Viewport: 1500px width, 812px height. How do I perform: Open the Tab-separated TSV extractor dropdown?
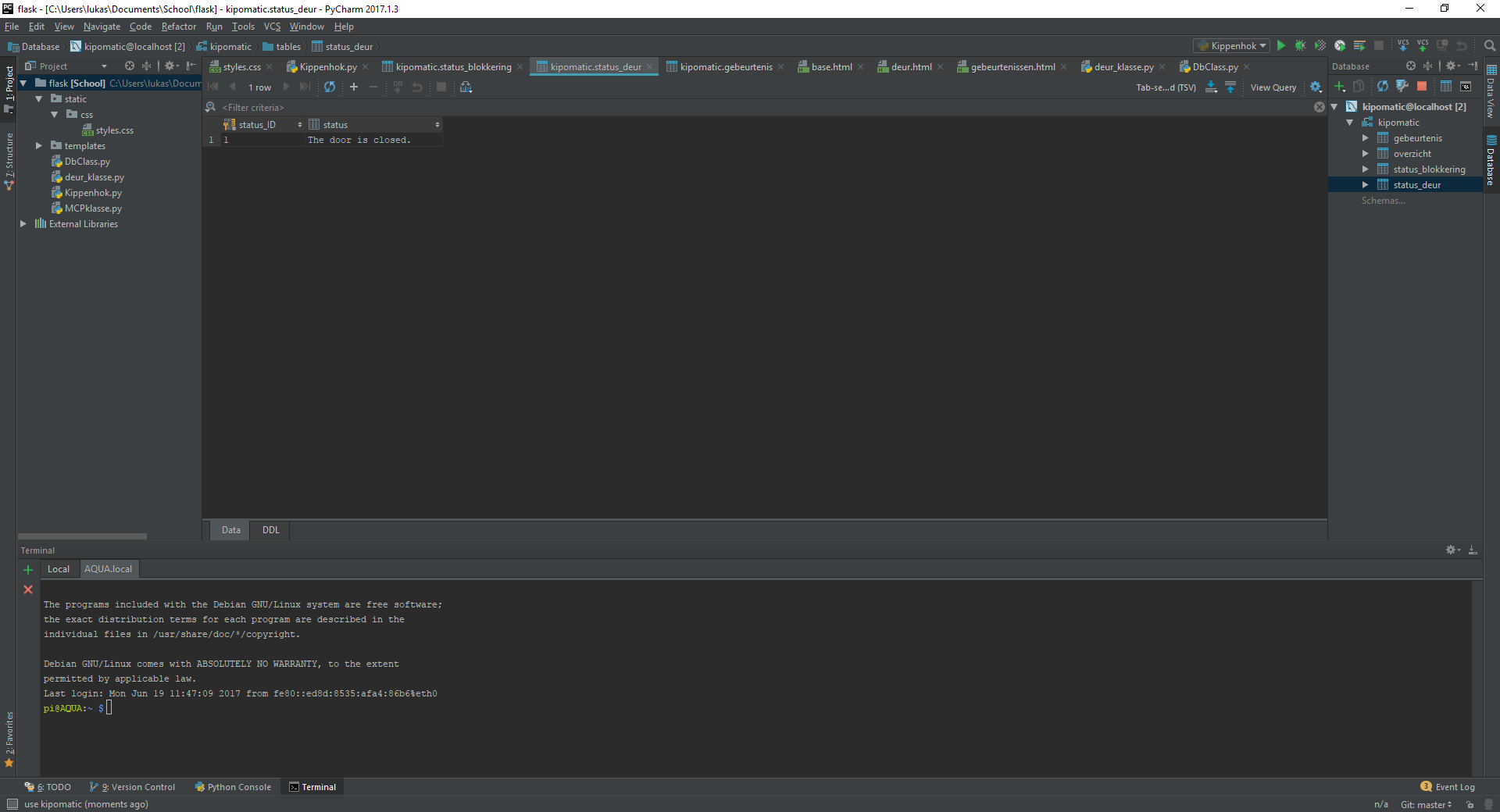click(1166, 87)
